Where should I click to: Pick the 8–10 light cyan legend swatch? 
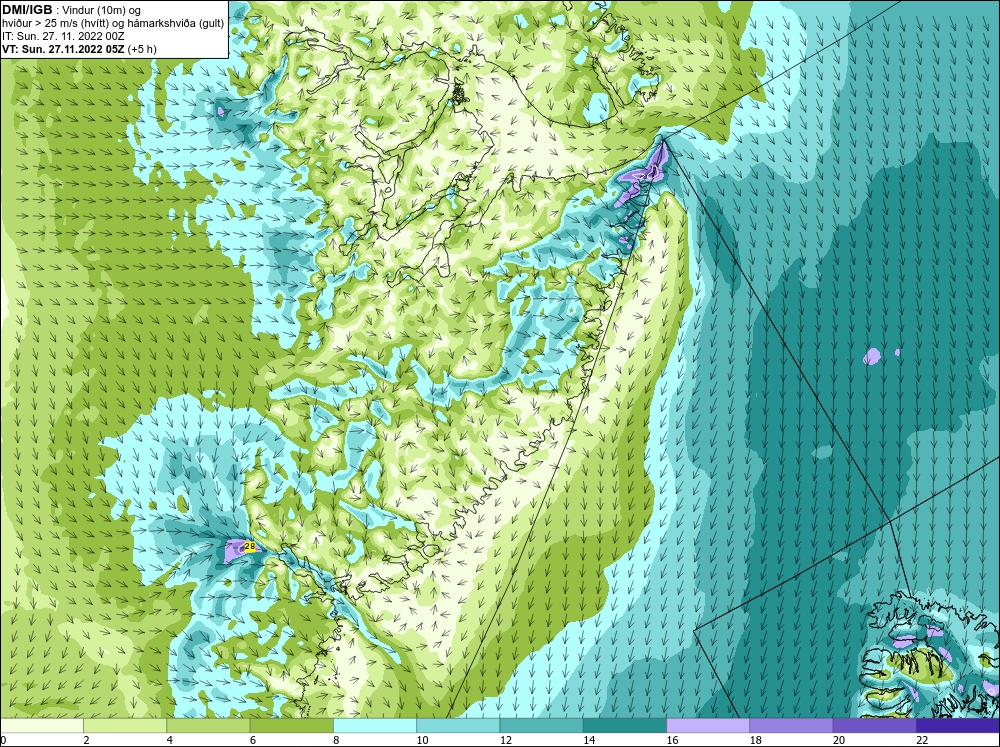pyautogui.click(x=375, y=726)
